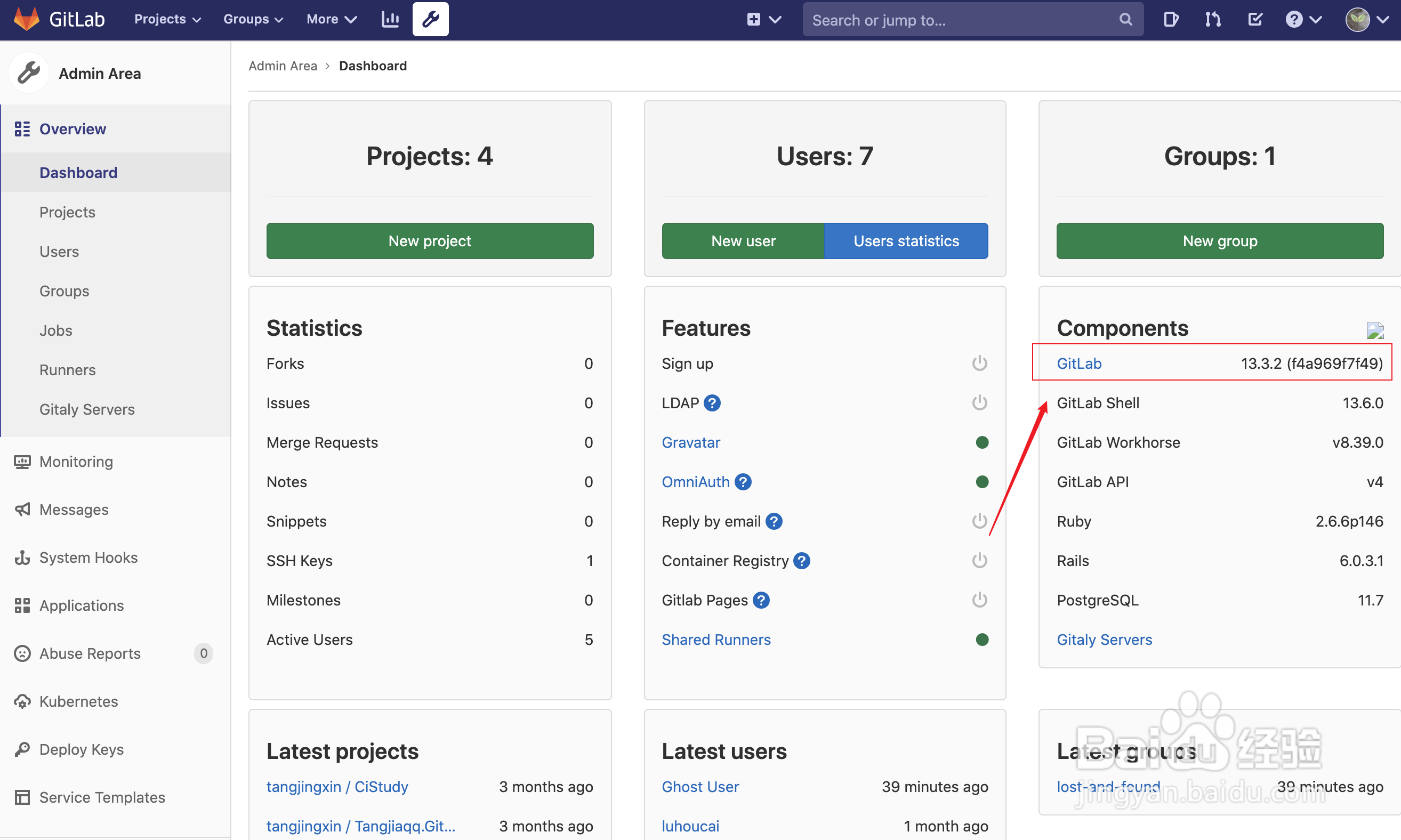Open tangjingxin / CiStudy project link
Viewport: 1401px width, 840px height.
coord(337,787)
